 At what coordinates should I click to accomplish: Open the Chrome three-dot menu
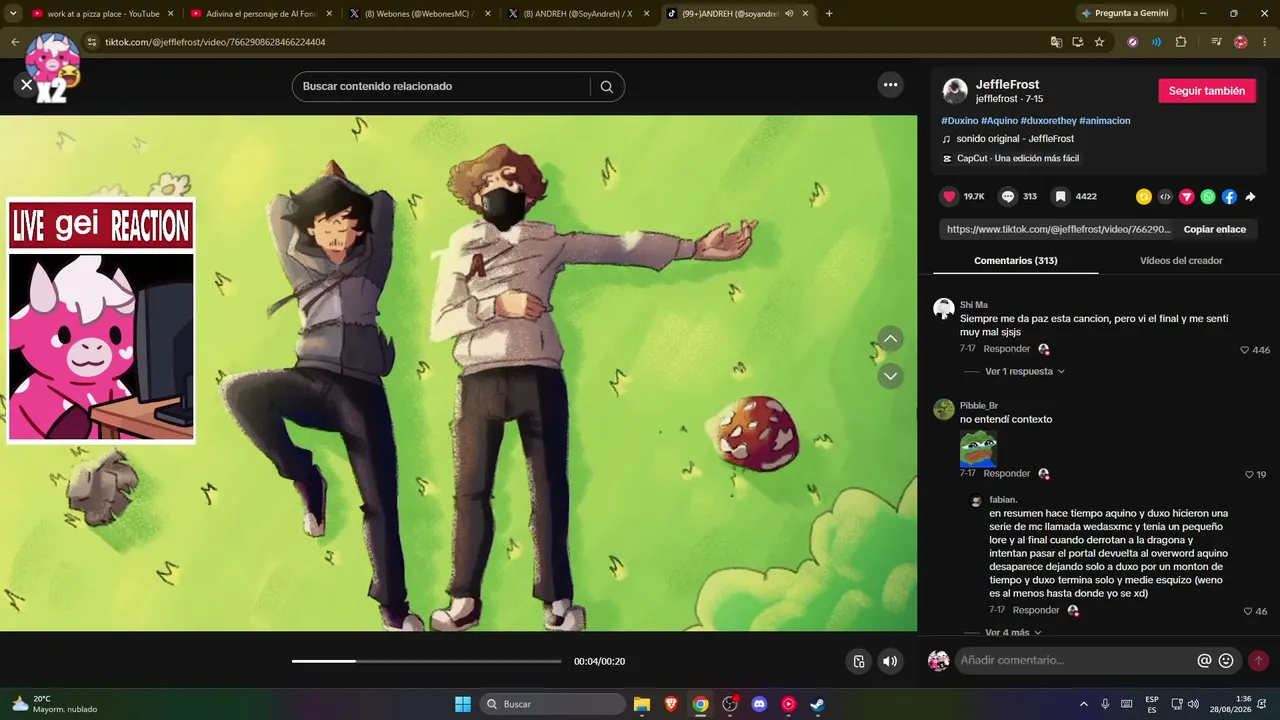coord(1264,42)
